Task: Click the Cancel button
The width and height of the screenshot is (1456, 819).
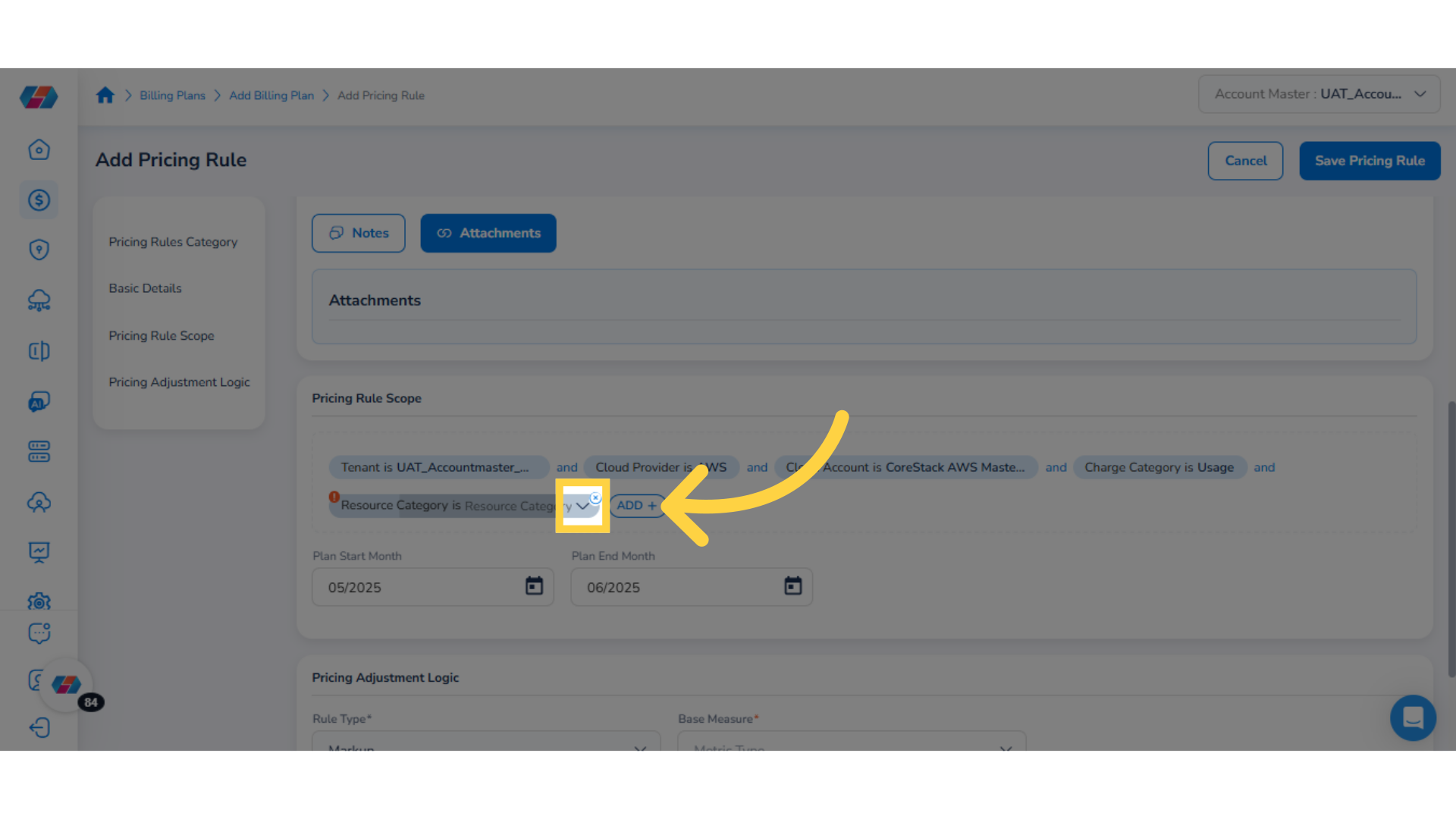Action: pos(1245,161)
